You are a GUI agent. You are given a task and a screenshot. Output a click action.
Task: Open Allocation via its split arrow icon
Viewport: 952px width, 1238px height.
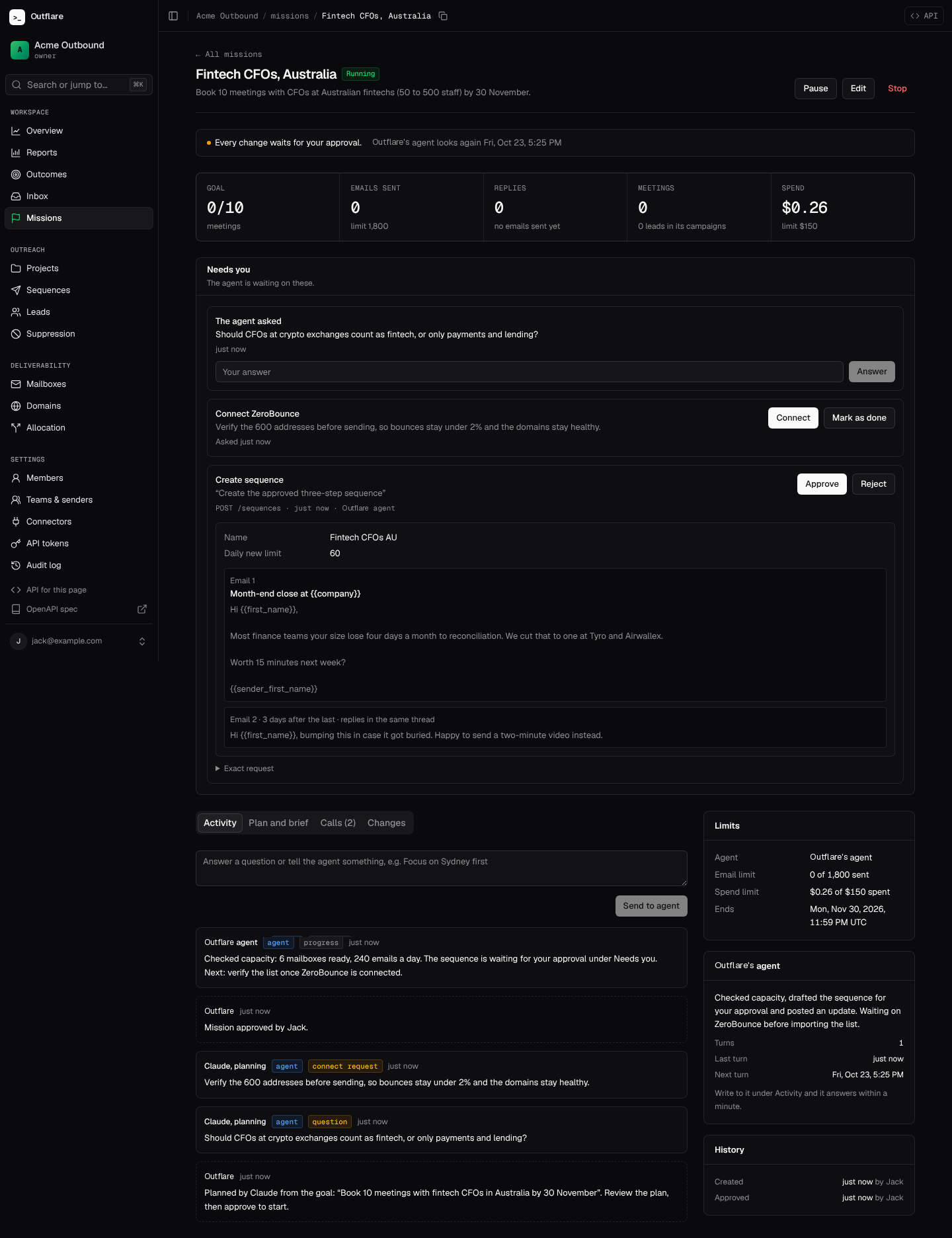(x=16, y=428)
